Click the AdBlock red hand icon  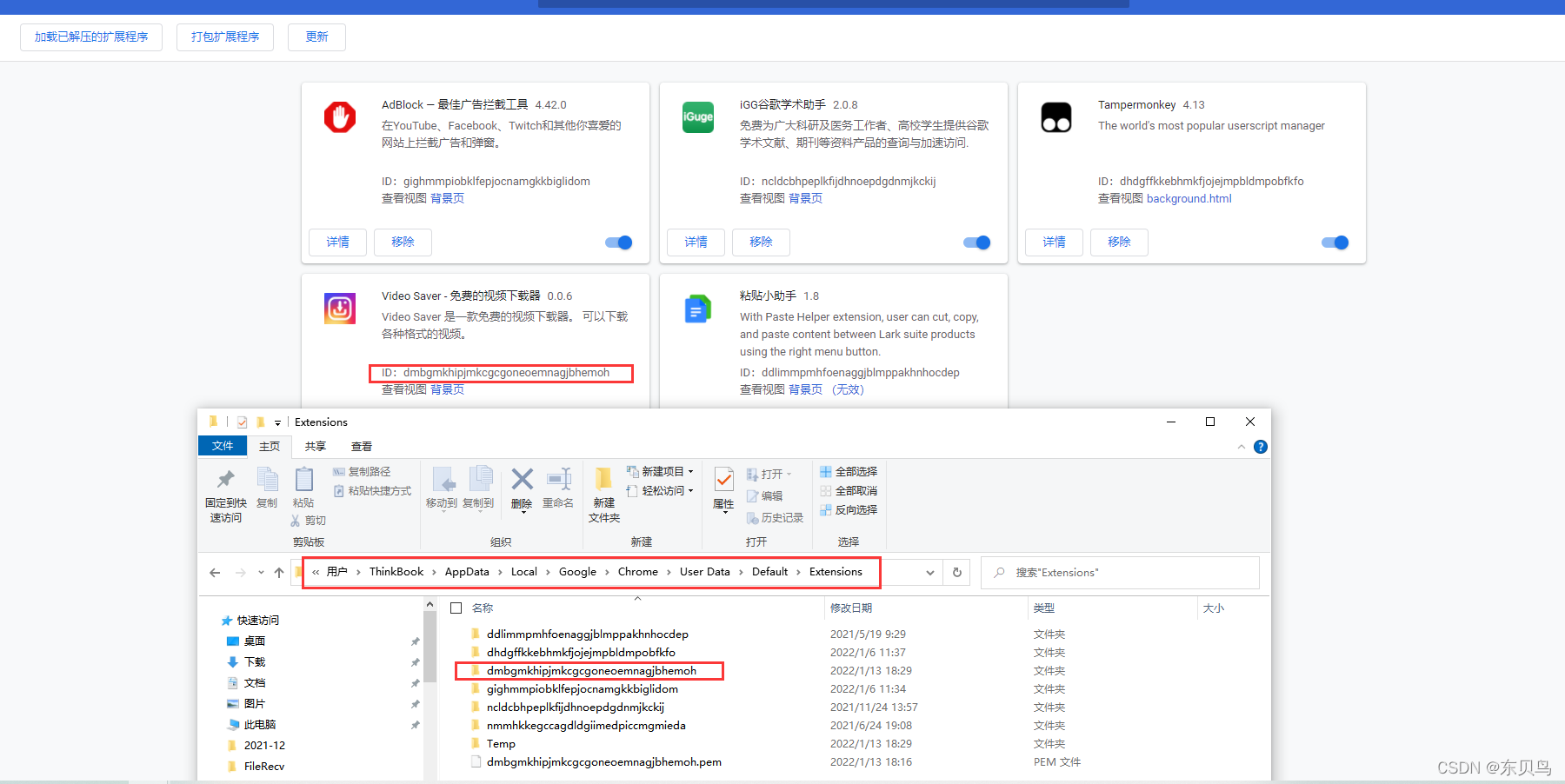(340, 117)
